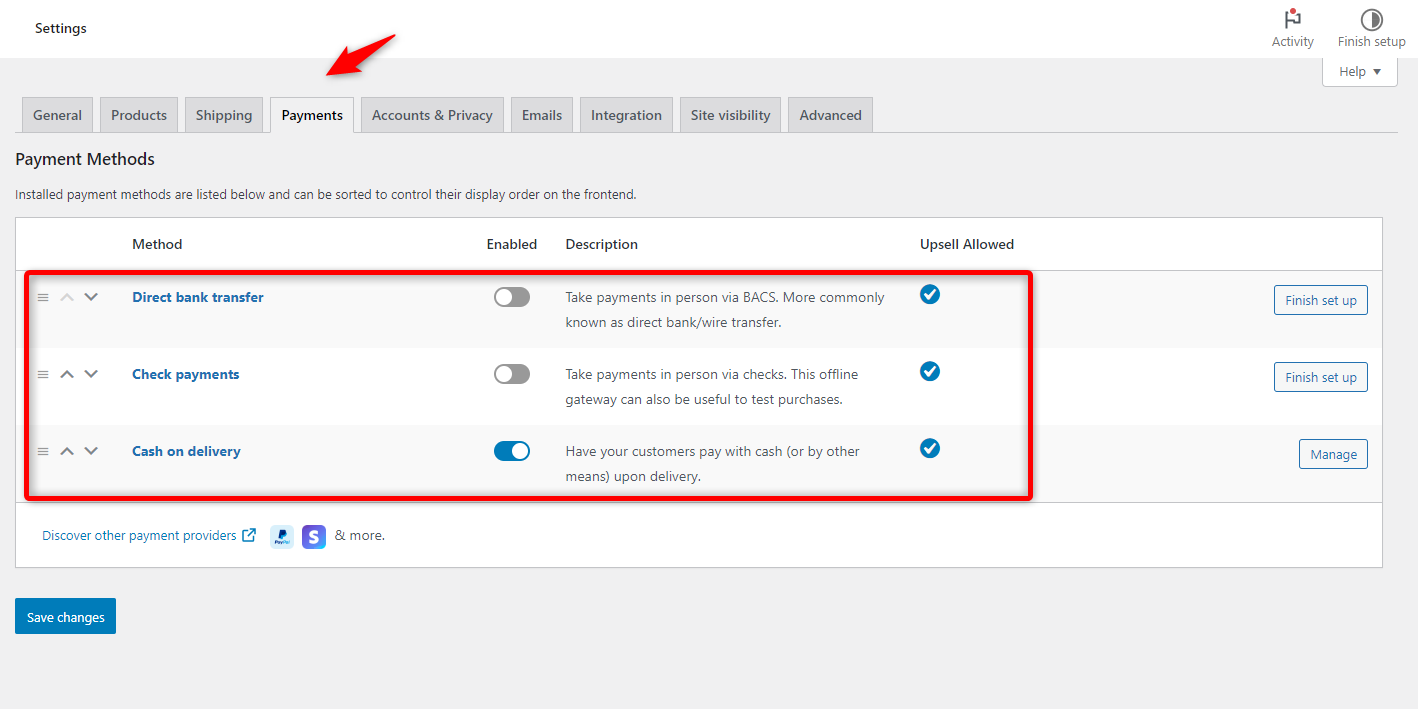This screenshot has width=1418, height=709.
Task: Uncheck Upsell Allowed for Cash on delivery
Action: pos(929,448)
